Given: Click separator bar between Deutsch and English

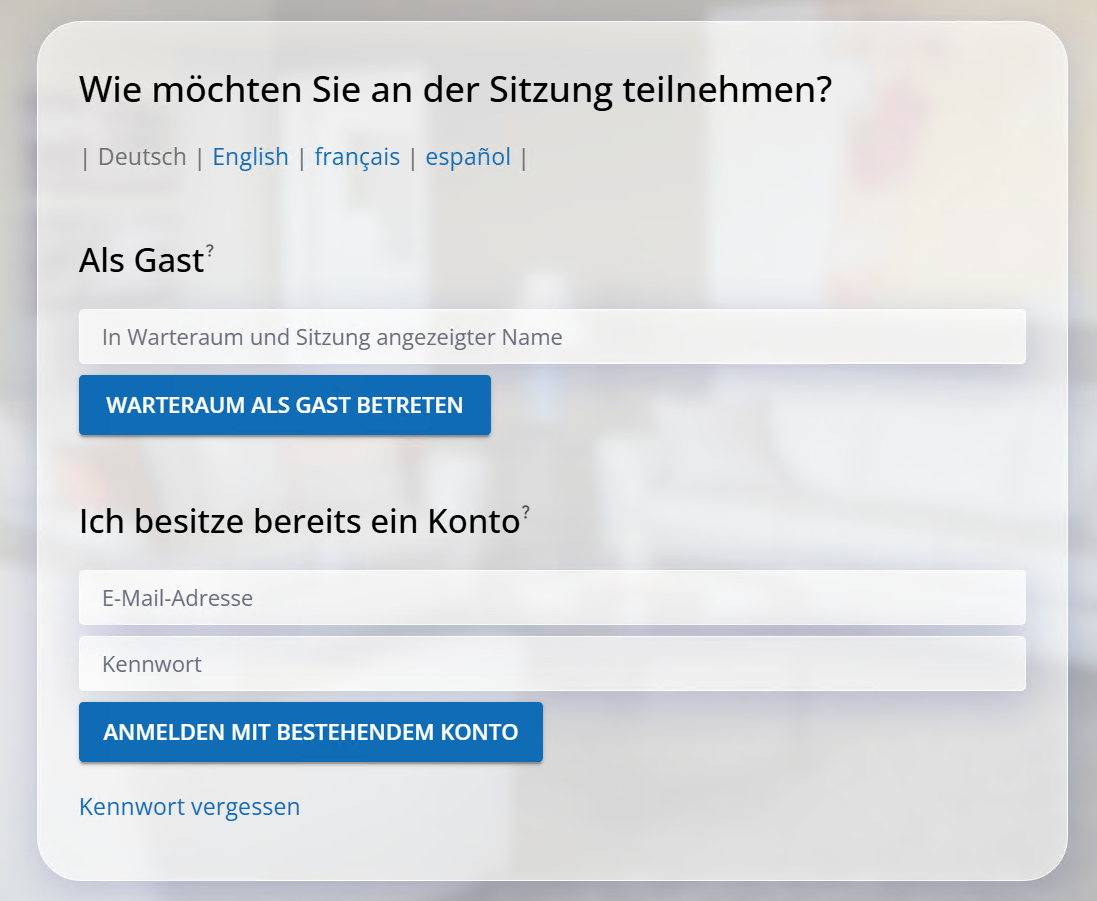Looking at the screenshot, I should coord(200,158).
